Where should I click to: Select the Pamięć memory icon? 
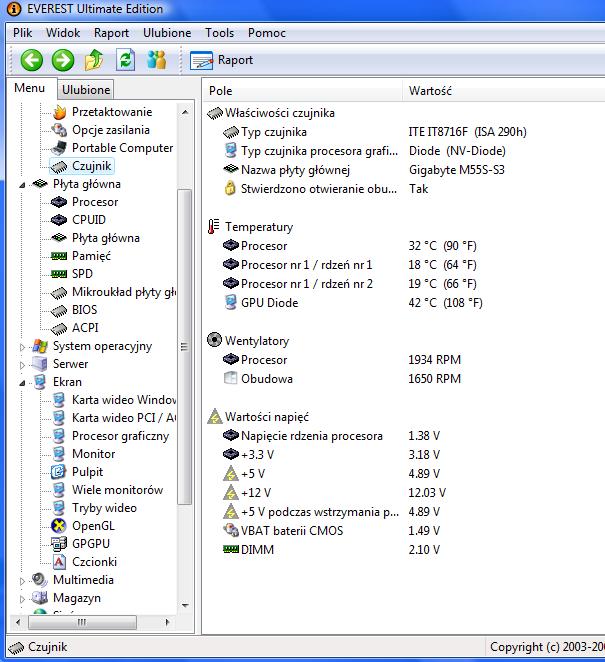[x=59, y=256]
